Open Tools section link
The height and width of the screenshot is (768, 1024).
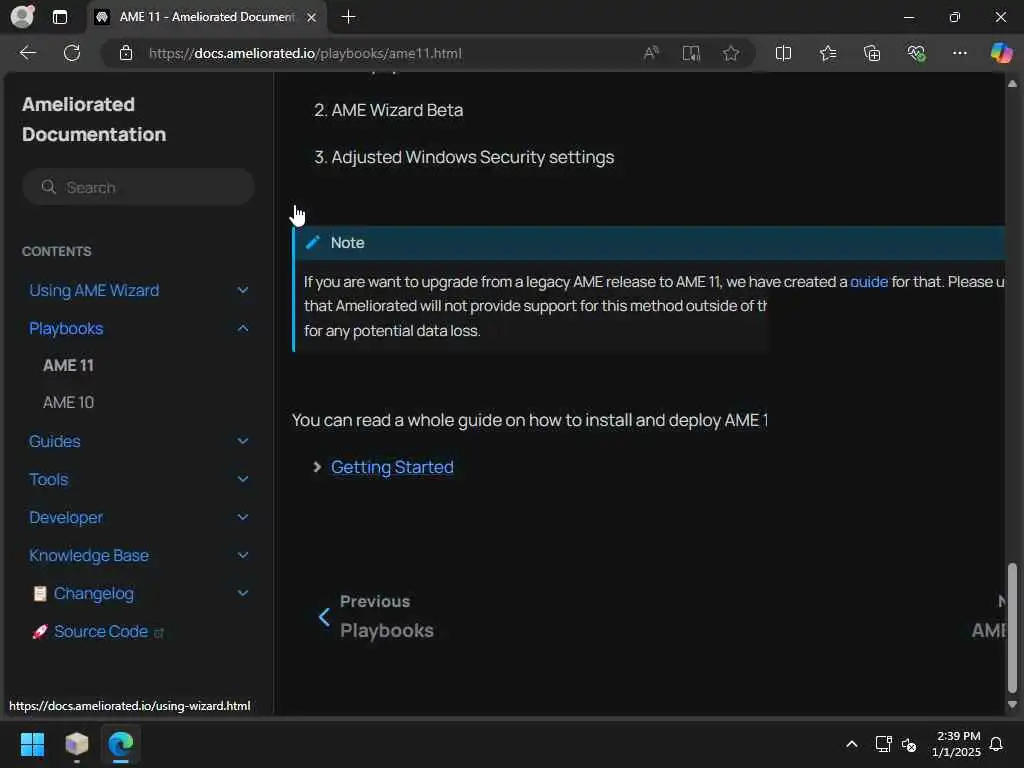coord(48,479)
